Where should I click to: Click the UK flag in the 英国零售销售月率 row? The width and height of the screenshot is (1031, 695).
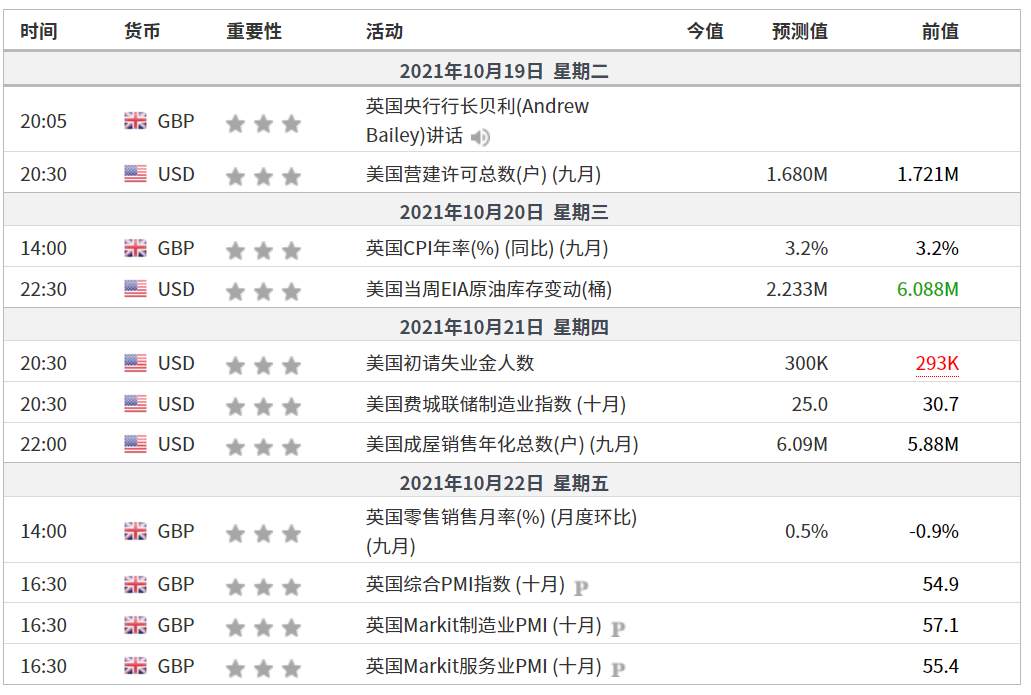(x=135, y=531)
